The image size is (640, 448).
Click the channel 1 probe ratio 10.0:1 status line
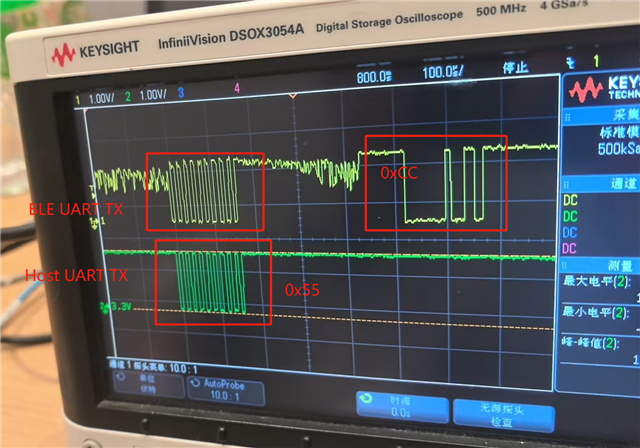pos(154,366)
